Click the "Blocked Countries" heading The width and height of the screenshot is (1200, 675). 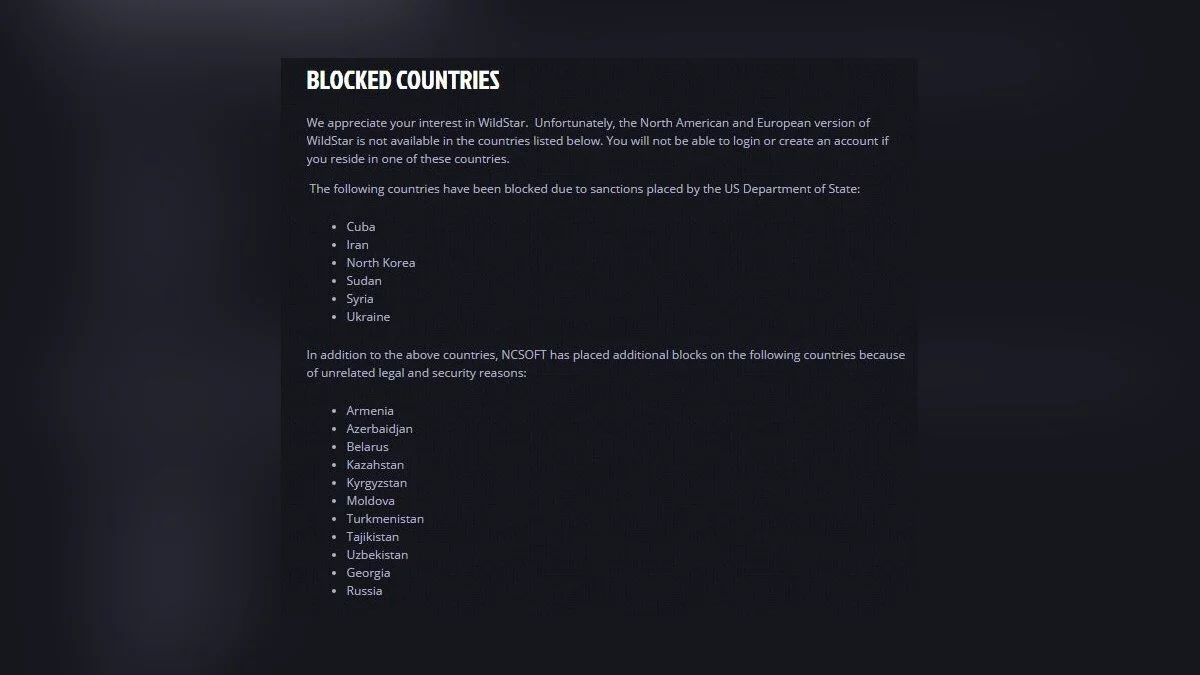click(x=402, y=81)
